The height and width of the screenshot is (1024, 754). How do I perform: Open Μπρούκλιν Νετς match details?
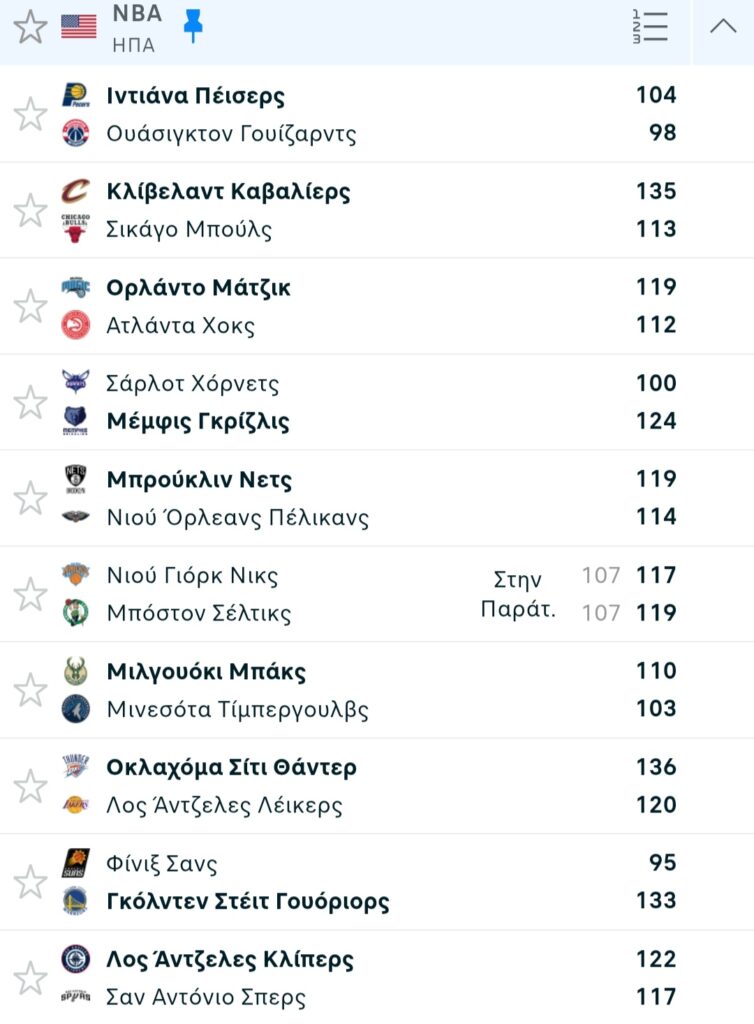199,480
